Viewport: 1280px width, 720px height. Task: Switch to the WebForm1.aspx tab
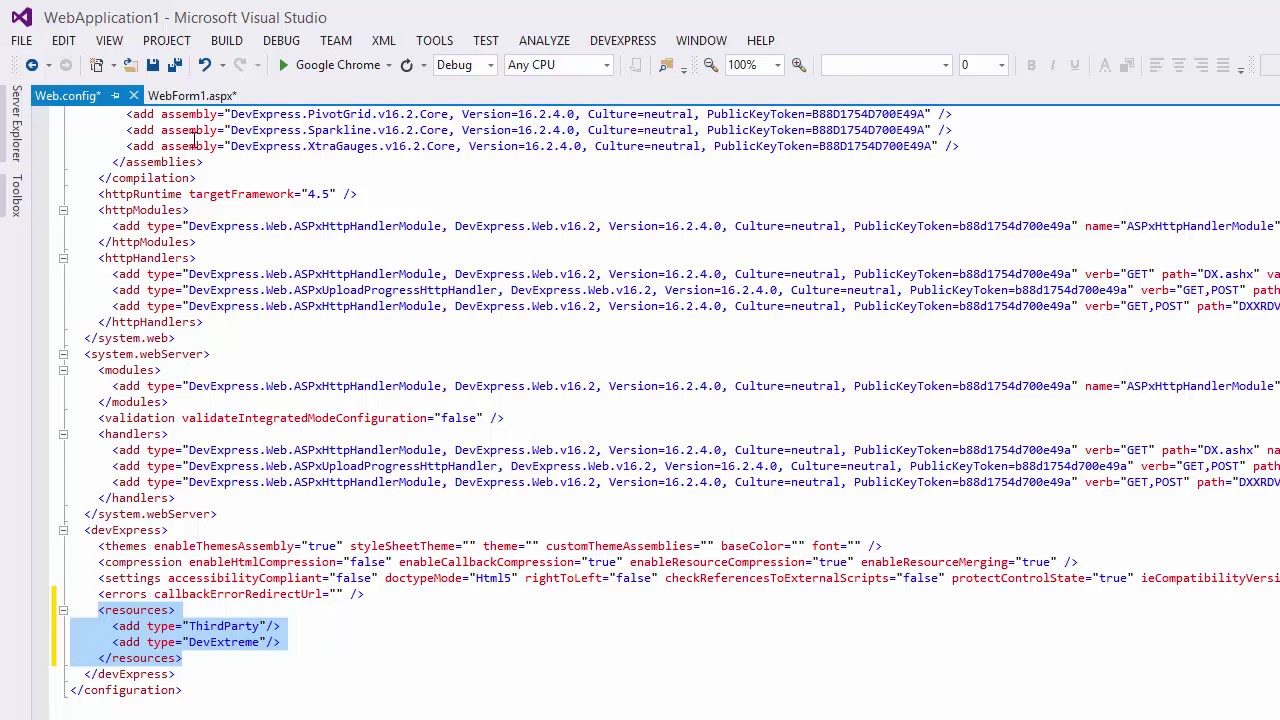[x=192, y=96]
